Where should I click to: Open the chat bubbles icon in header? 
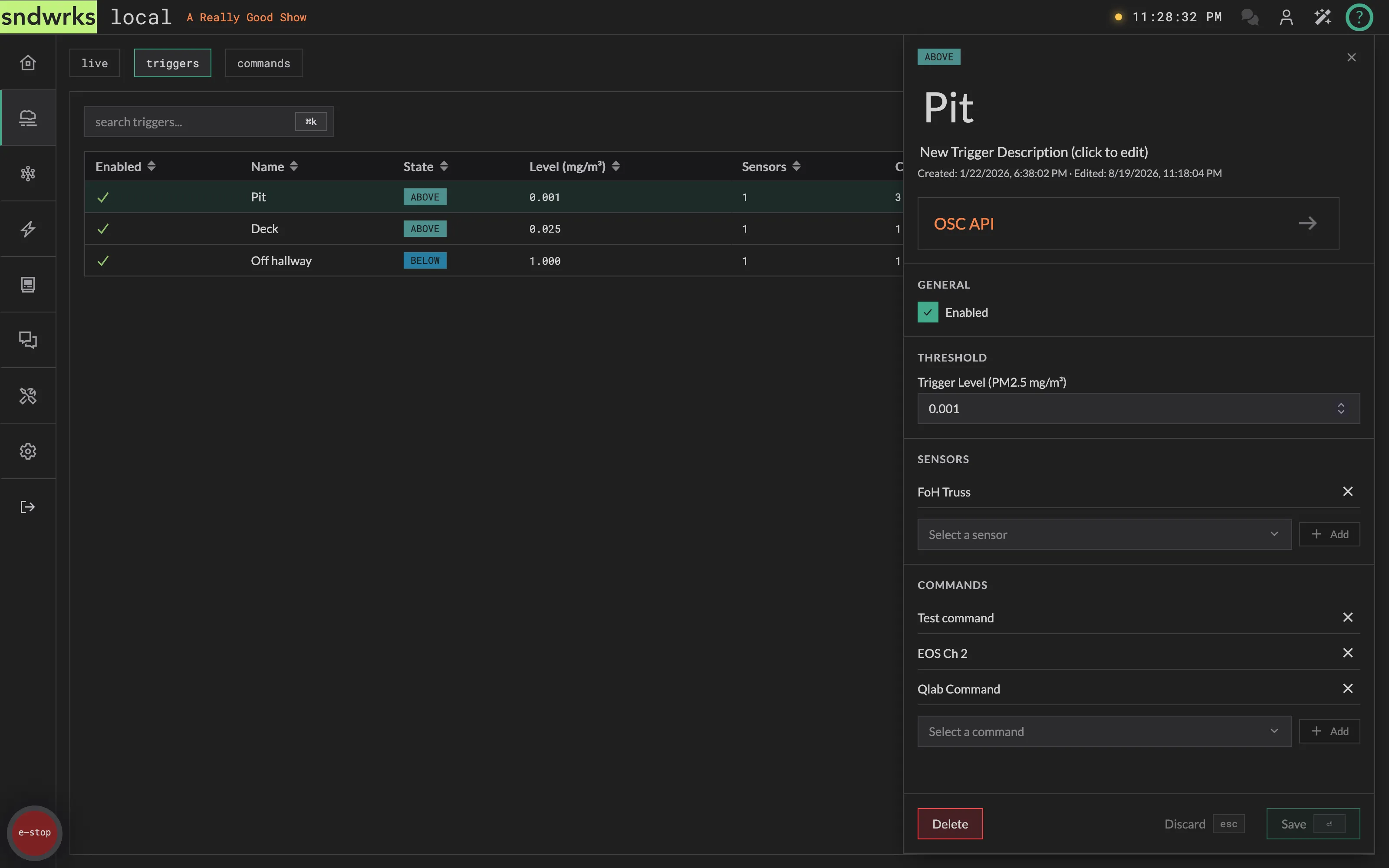[1250, 17]
